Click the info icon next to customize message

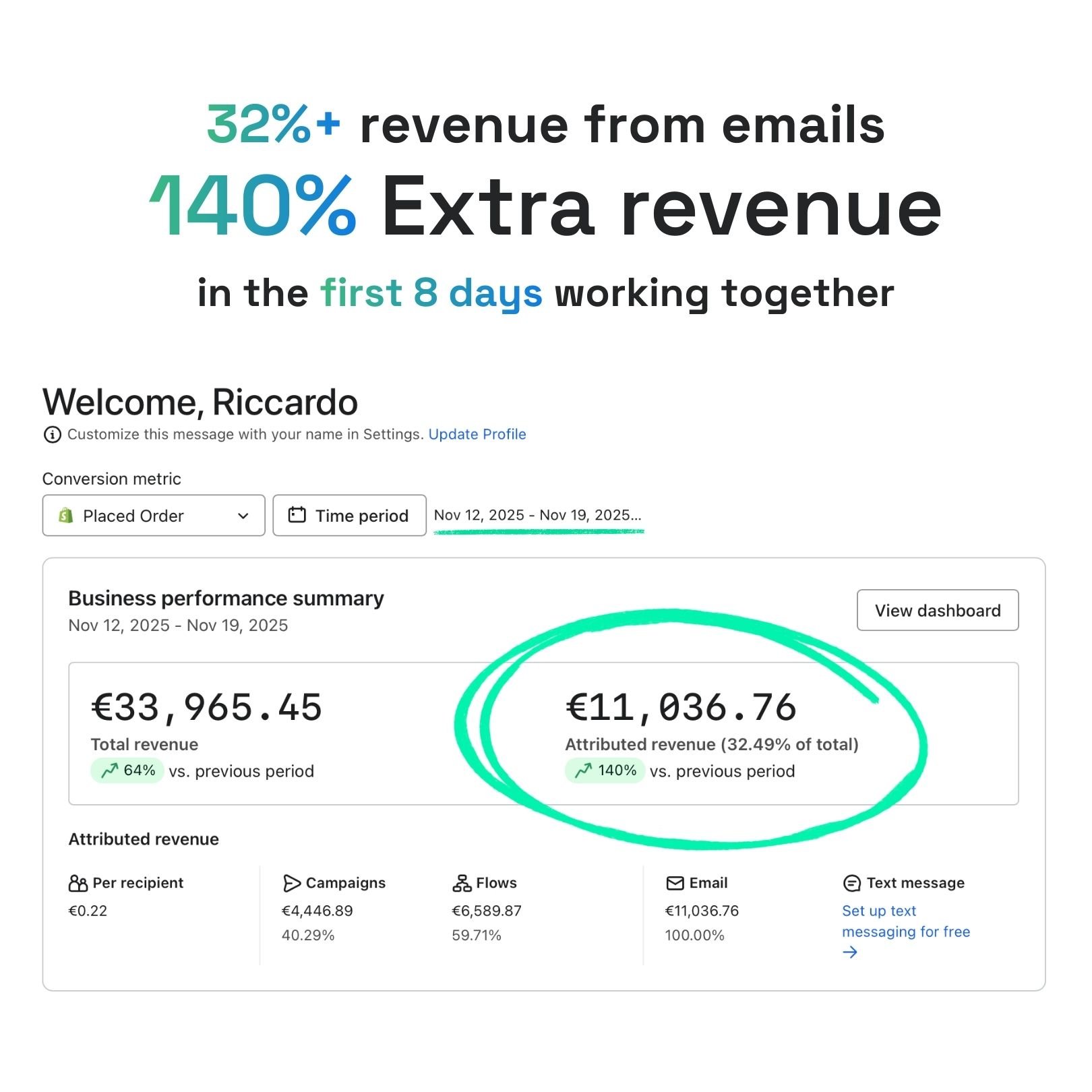tap(52, 435)
